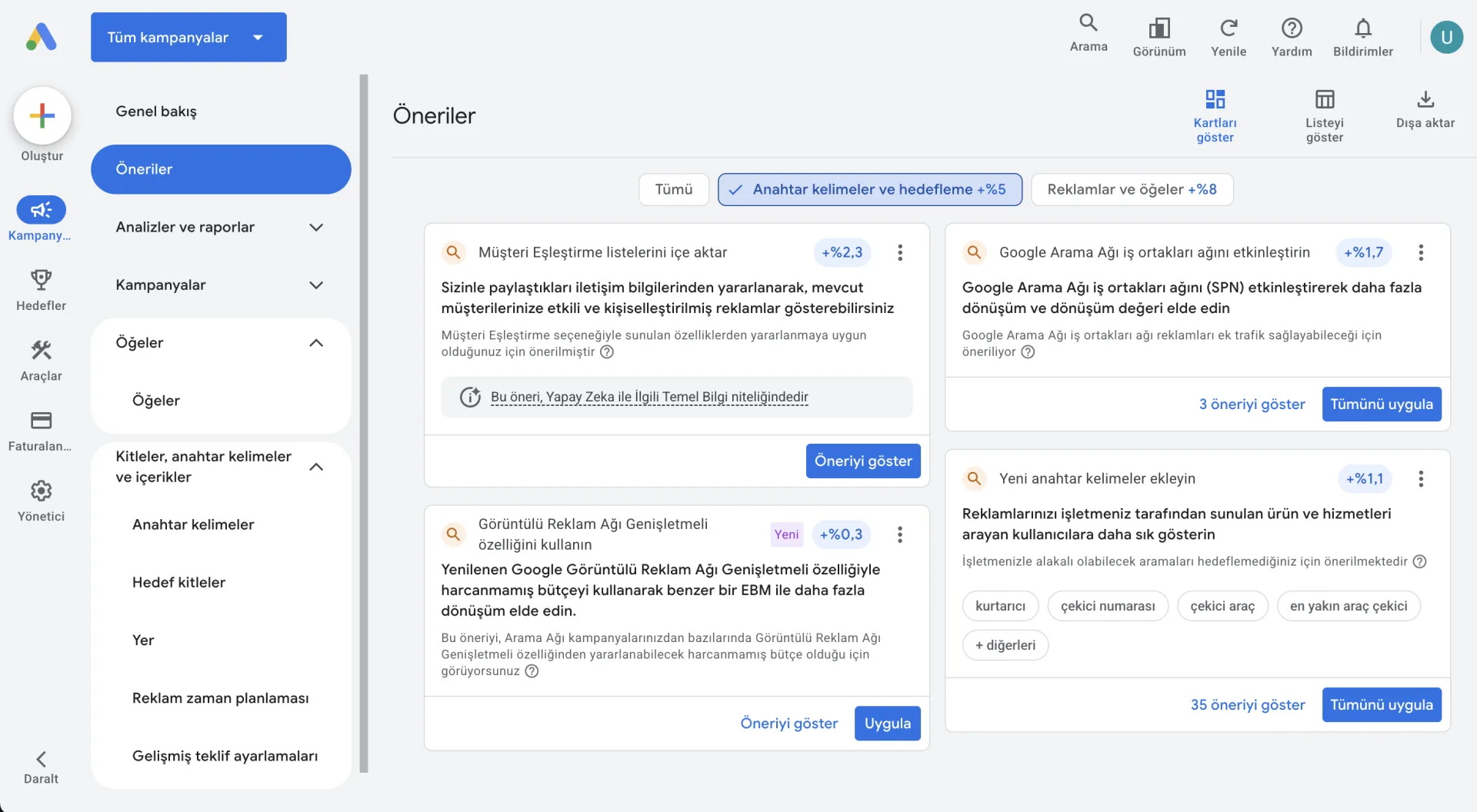Image resolution: width=1477 pixels, height=812 pixels.
Task: Click the 35 öneriyi göster link
Action: [x=1248, y=705]
